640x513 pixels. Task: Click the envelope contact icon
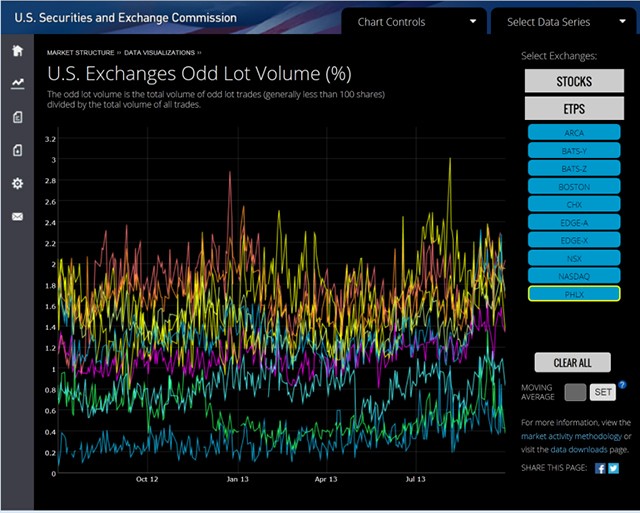pyautogui.click(x=17, y=217)
